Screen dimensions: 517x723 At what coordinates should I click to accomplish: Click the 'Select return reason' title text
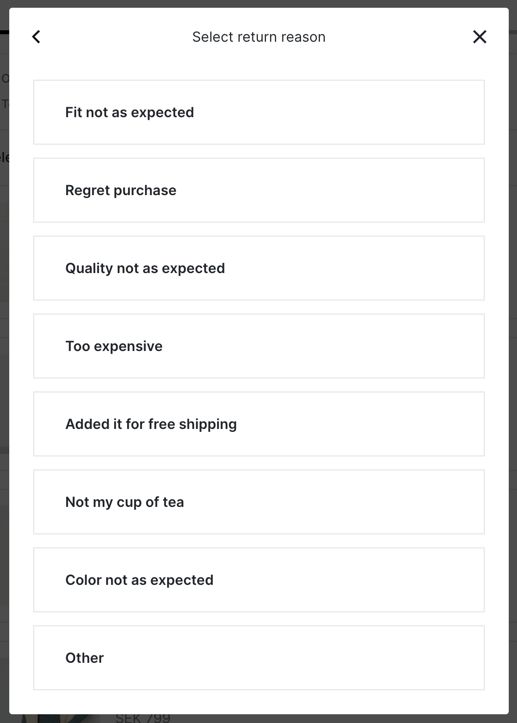(x=259, y=37)
